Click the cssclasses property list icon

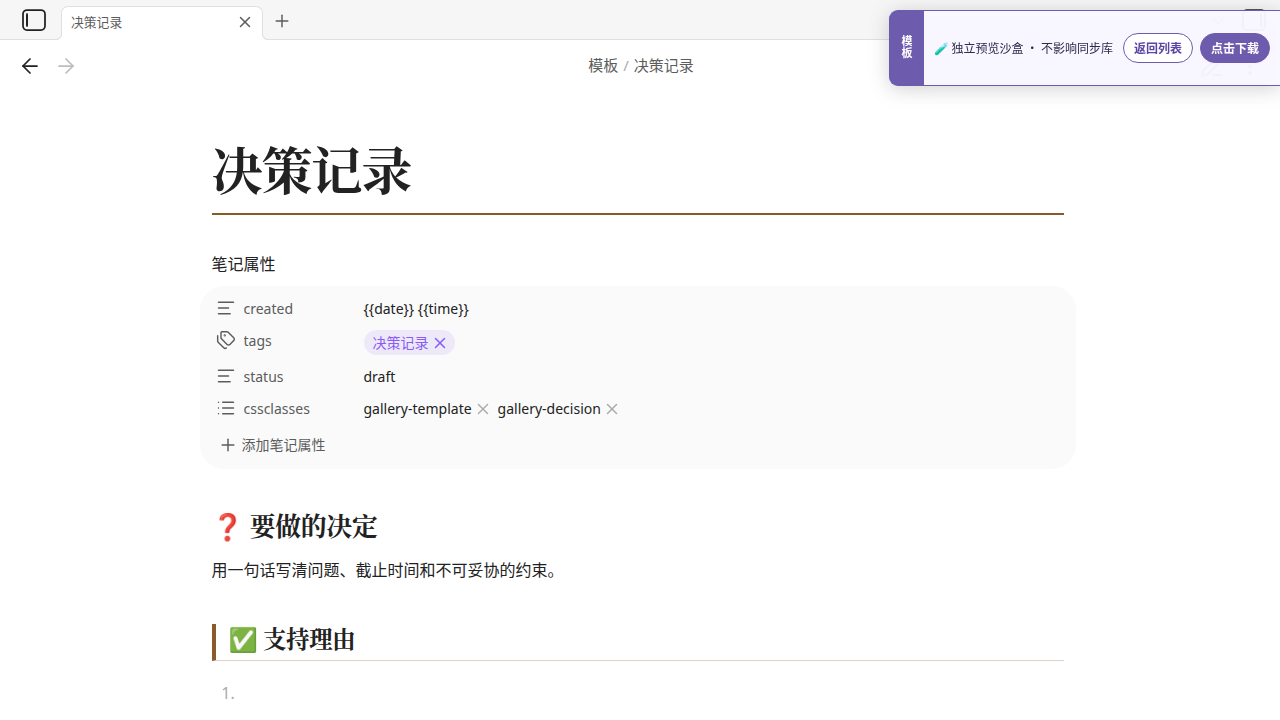click(x=226, y=408)
